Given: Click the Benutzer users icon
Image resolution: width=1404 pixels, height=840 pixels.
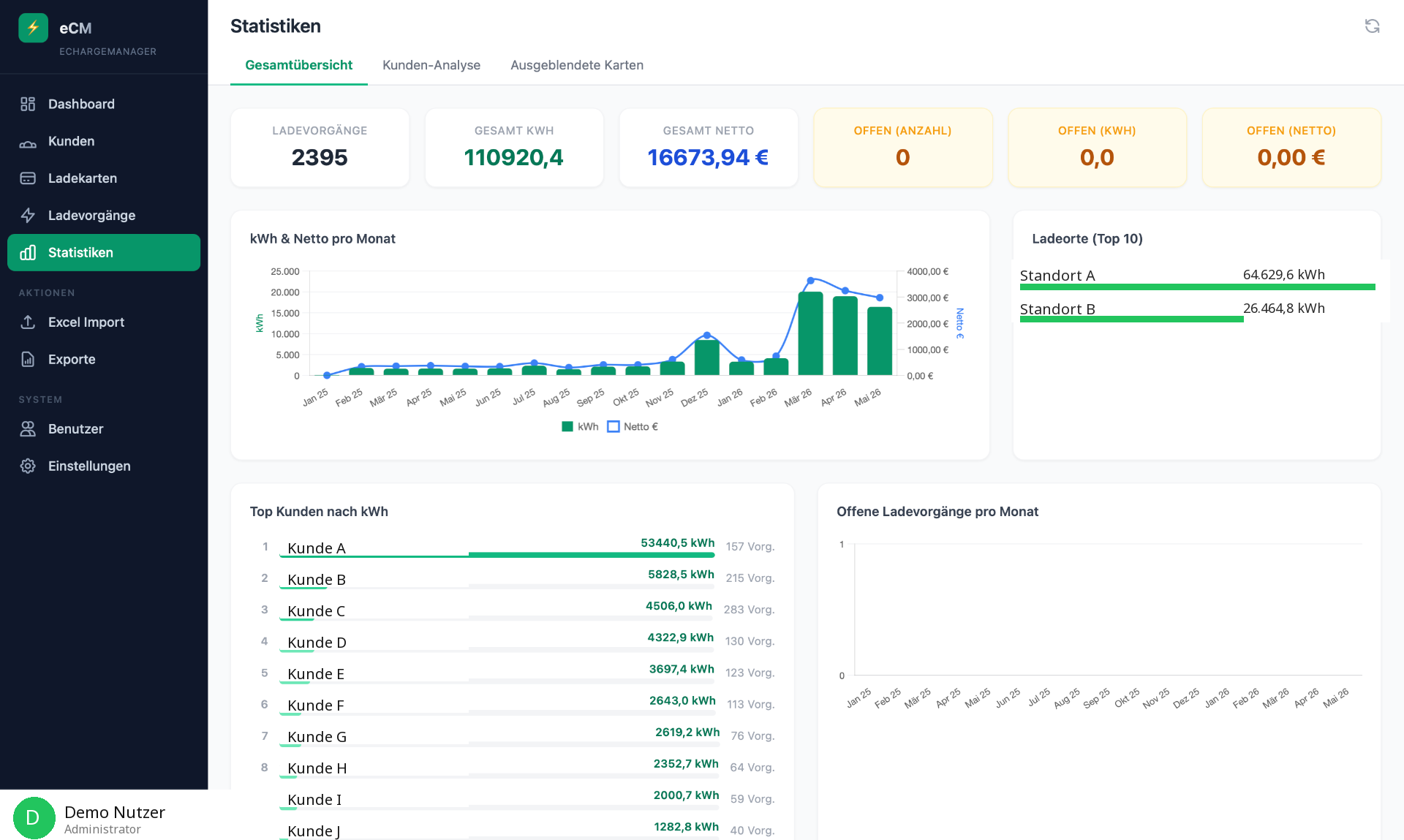Looking at the screenshot, I should [x=28, y=429].
